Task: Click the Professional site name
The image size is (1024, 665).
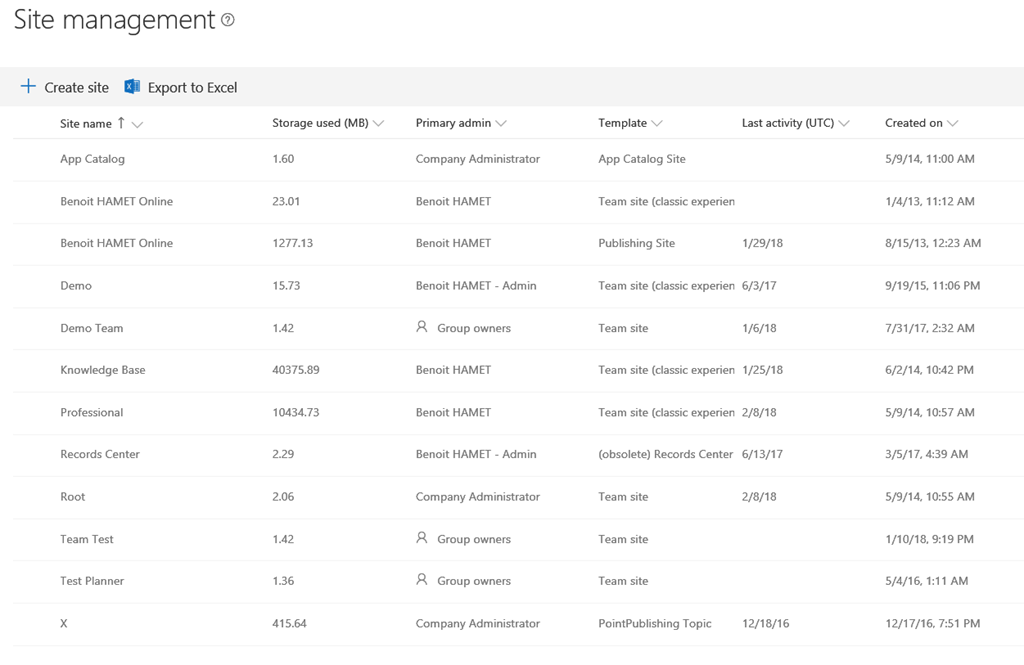Action: tap(91, 412)
